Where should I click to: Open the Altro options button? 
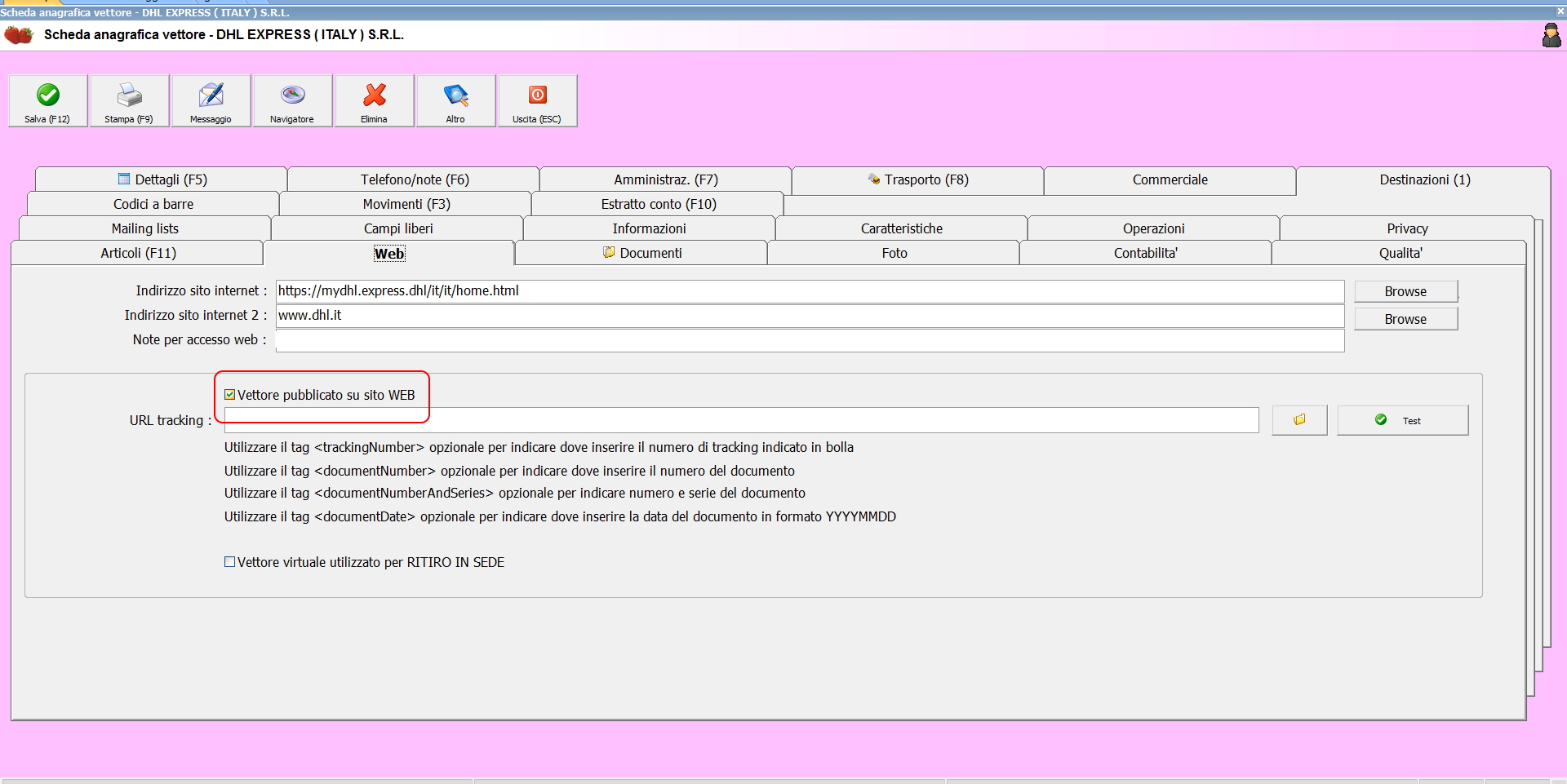tap(456, 101)
